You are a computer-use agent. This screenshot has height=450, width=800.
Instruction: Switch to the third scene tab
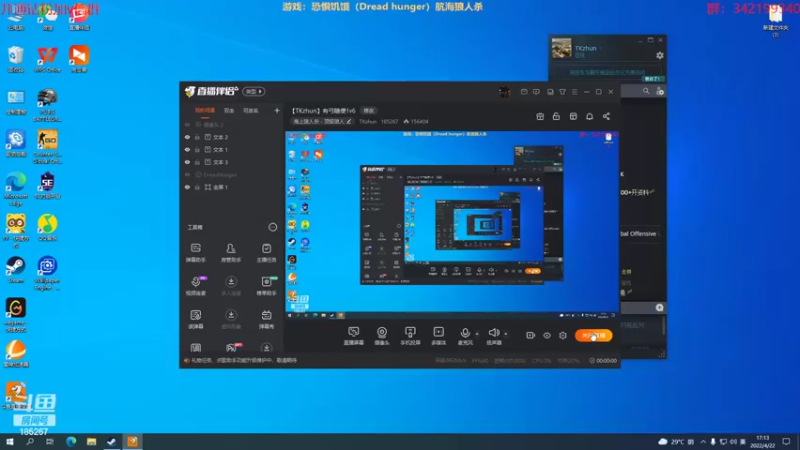point(251,111)
